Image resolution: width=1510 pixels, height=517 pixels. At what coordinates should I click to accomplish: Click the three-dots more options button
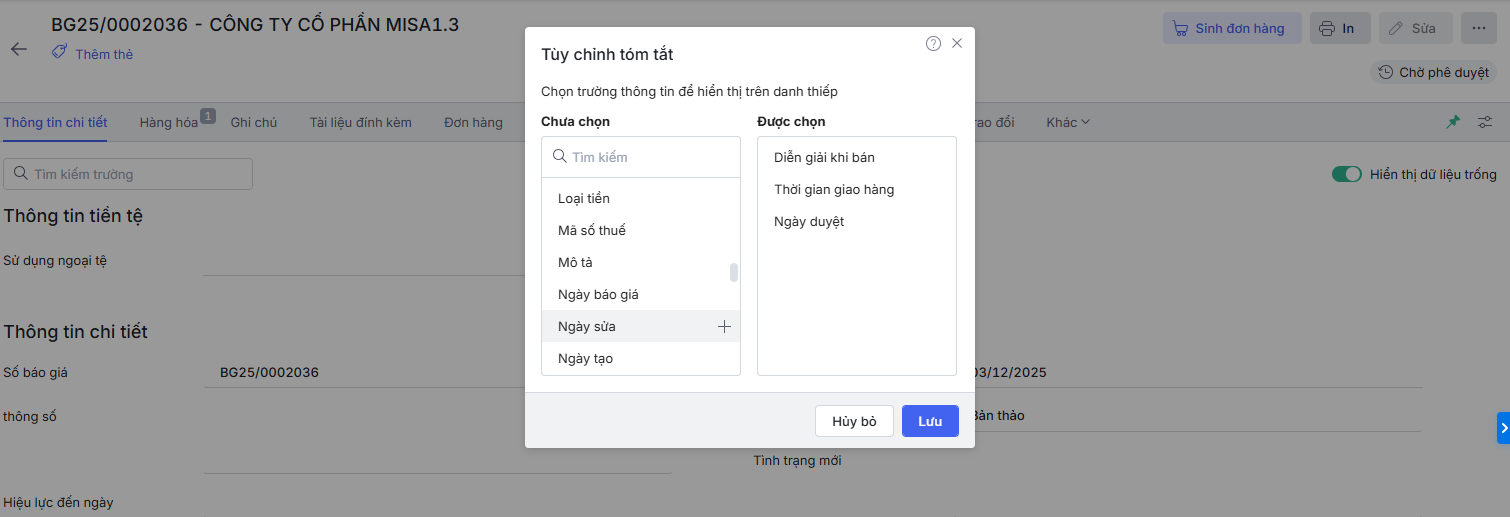click(x=1478, y=28)
